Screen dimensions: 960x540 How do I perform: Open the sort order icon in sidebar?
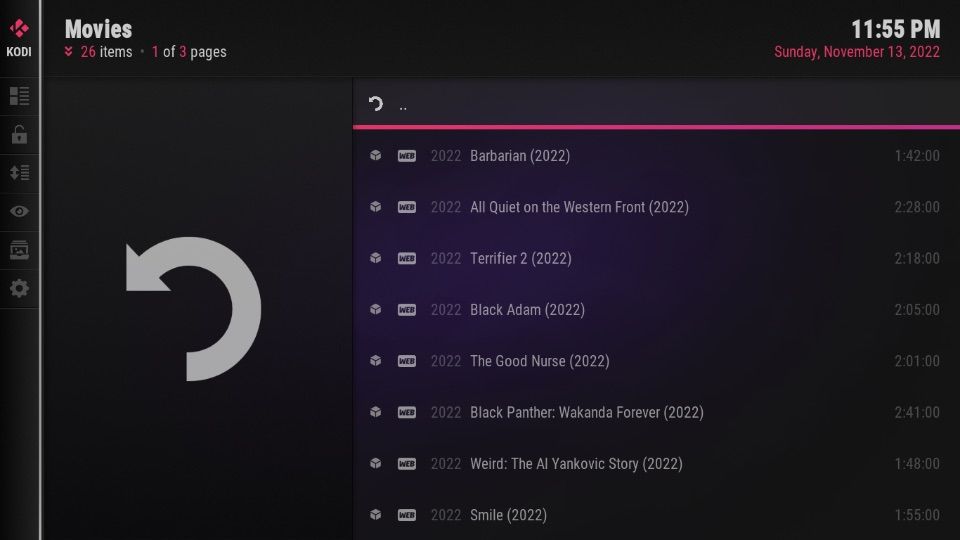click(x=19, y=173)
